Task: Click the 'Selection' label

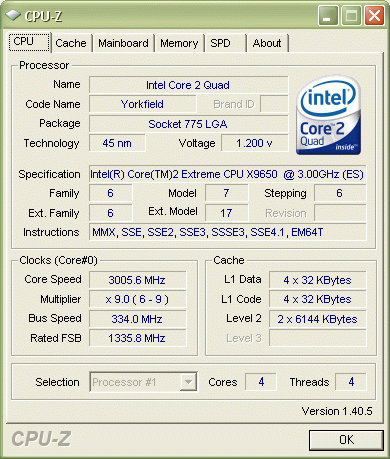Action: tap(57, 382)
